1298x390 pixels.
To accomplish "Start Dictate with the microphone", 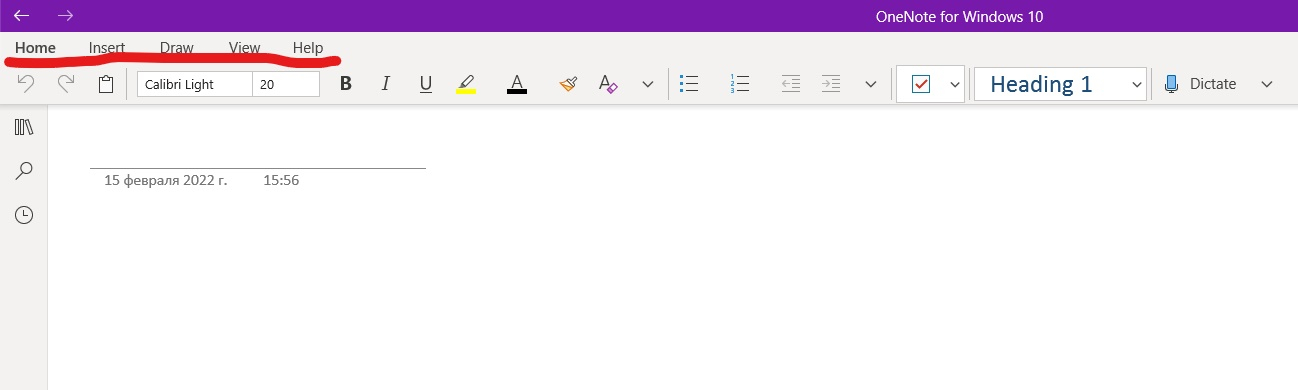I will 1200,84.
